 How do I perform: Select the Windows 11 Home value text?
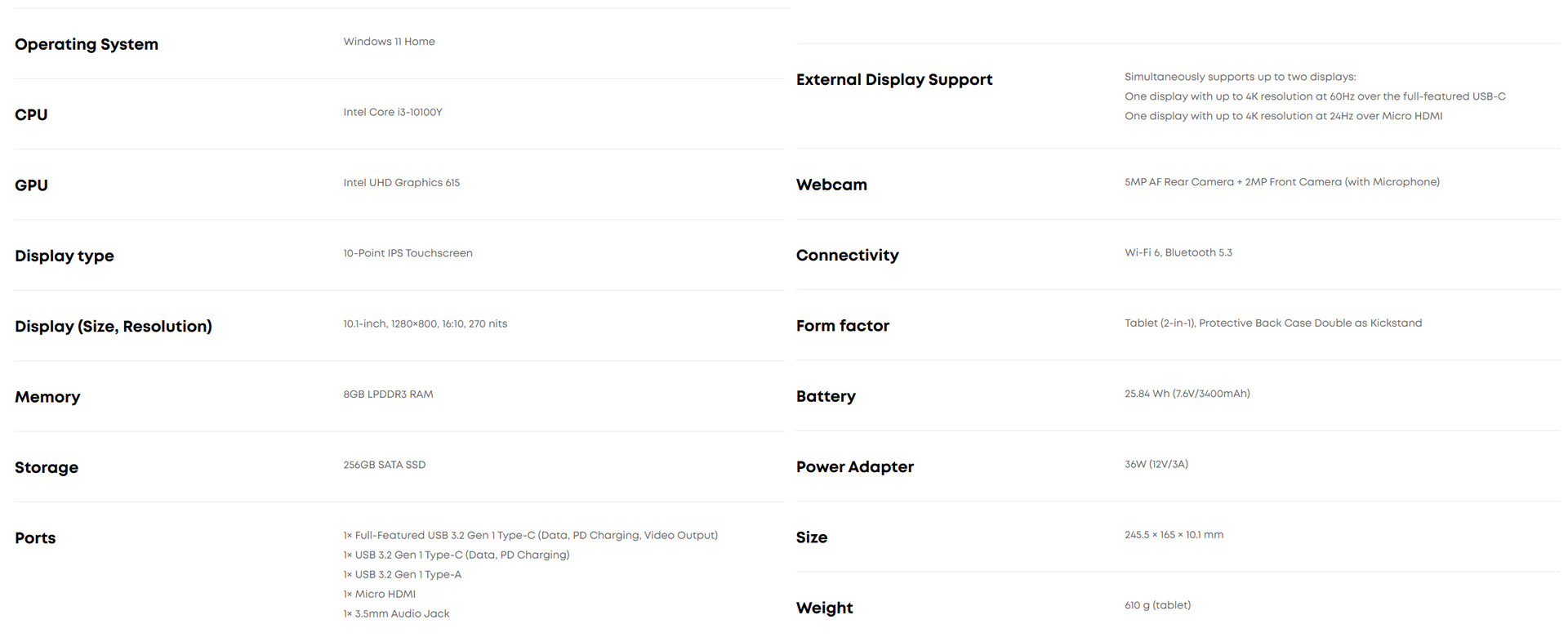tap(389, 42)
